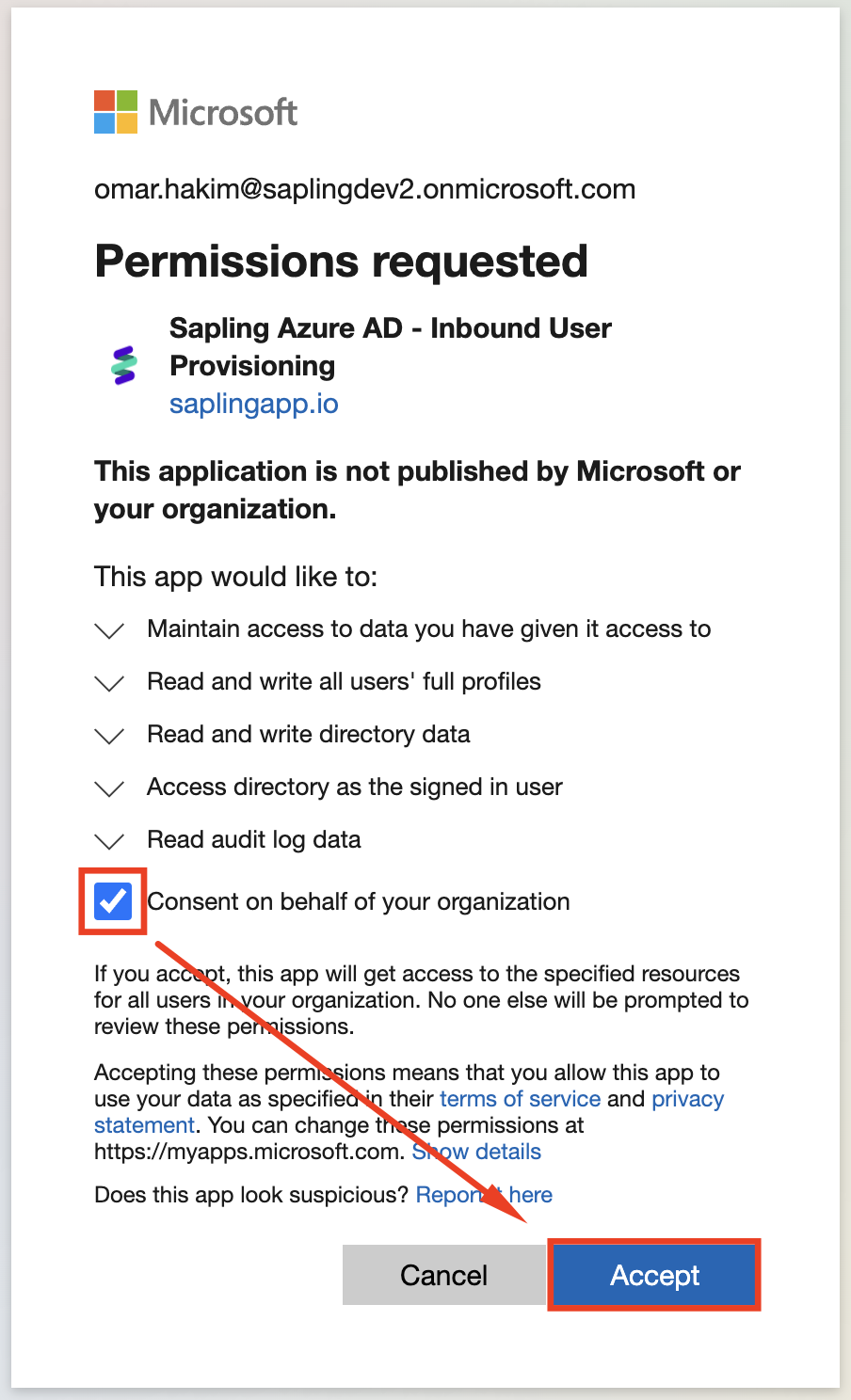Viewport: 851px width, 1400px height.
Task: Click the Consent on behalf of organization label
Action: (x=359, y=901)
